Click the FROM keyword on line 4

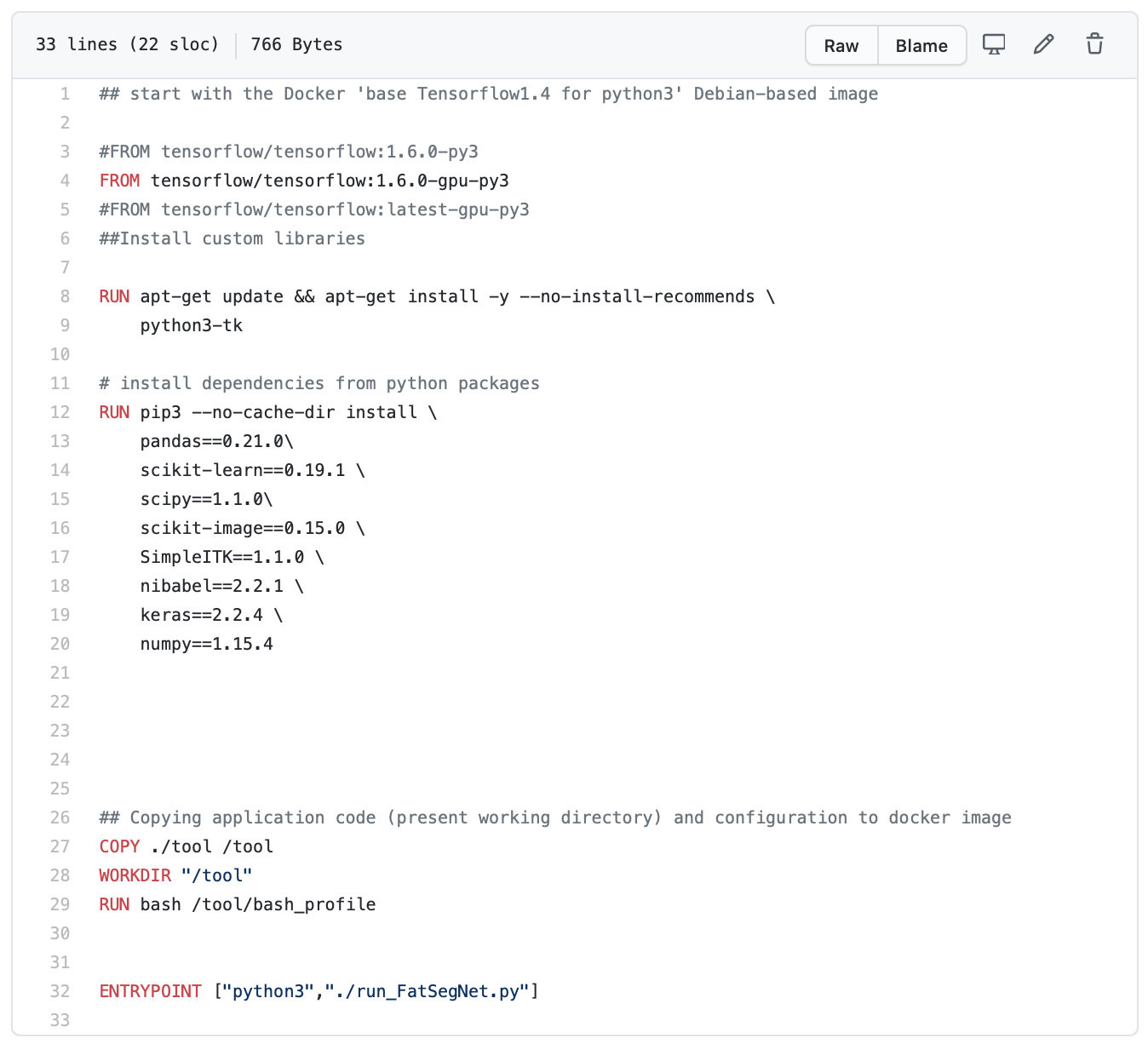coord(119,181)
